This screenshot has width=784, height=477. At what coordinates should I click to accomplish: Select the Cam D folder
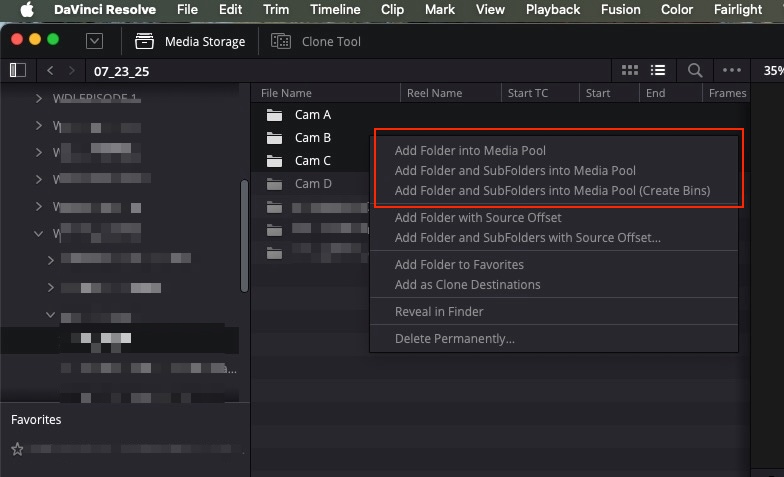point(313,184)
